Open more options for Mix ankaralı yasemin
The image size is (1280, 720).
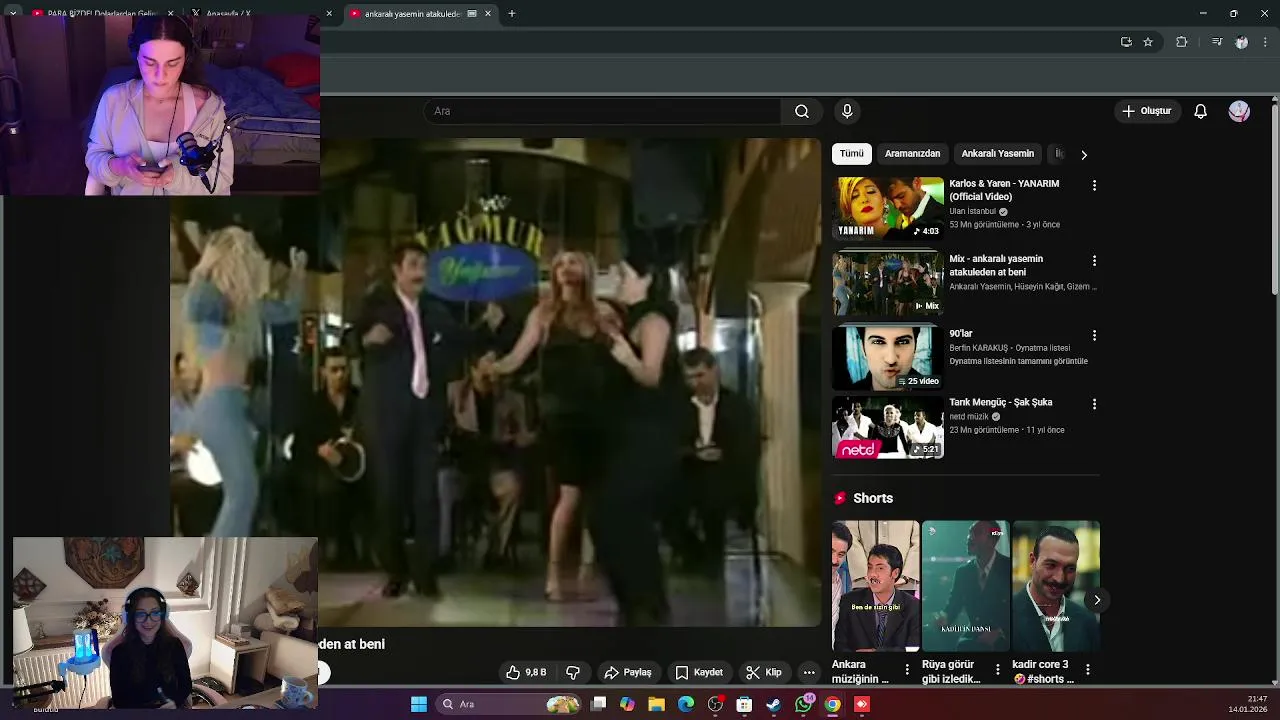point(1094,260)
